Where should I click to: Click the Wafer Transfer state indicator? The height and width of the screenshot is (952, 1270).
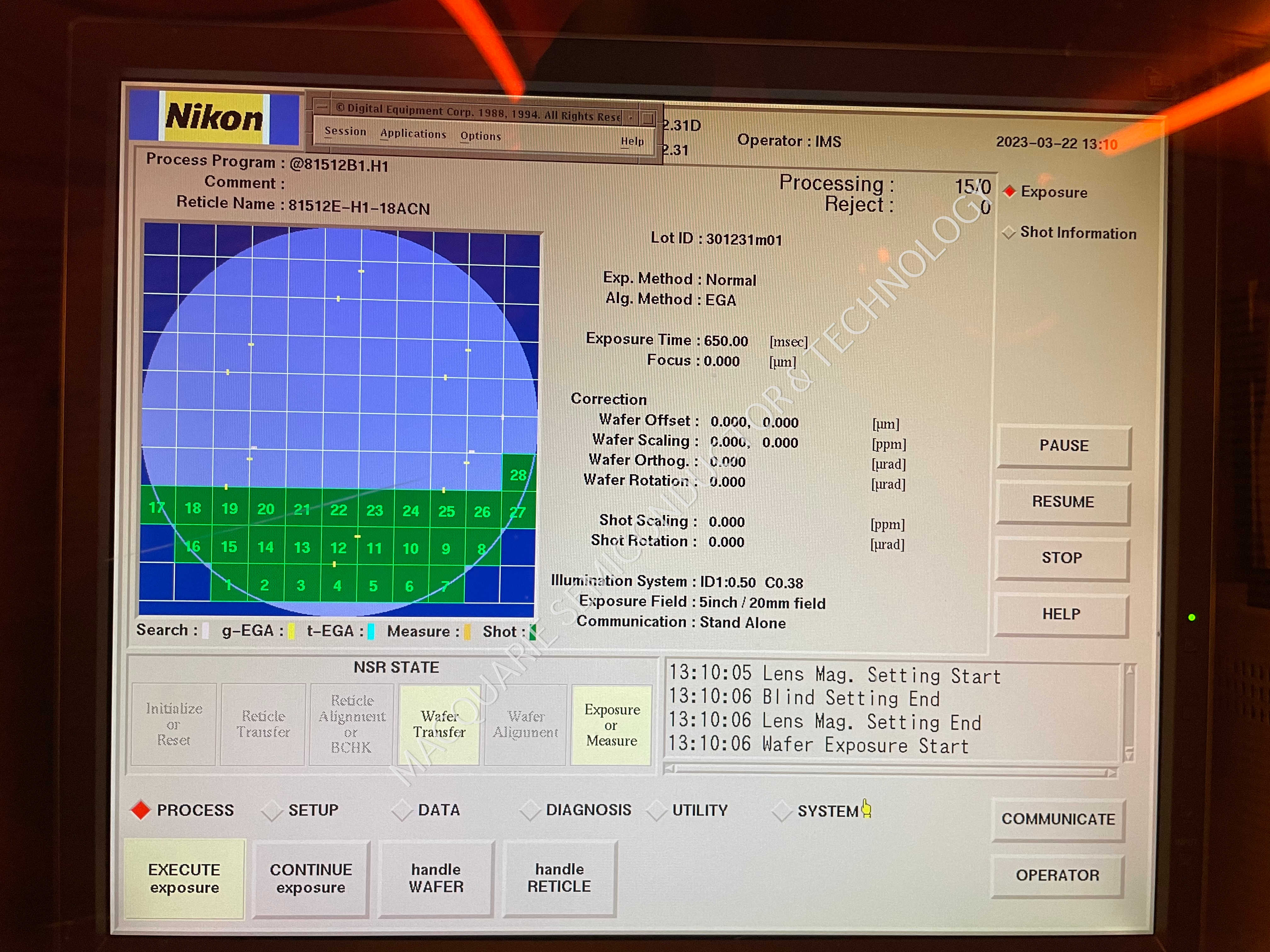pos(439,724)
